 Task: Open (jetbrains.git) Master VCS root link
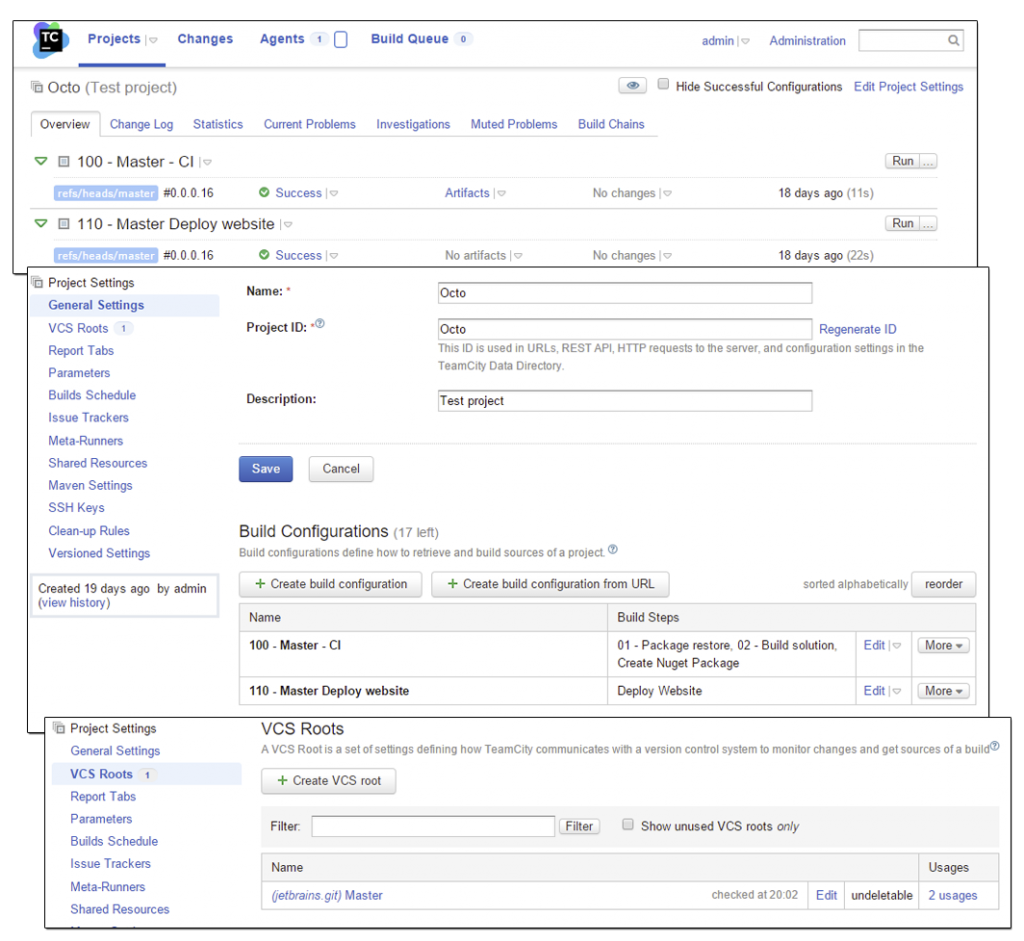tap(327, 895)
